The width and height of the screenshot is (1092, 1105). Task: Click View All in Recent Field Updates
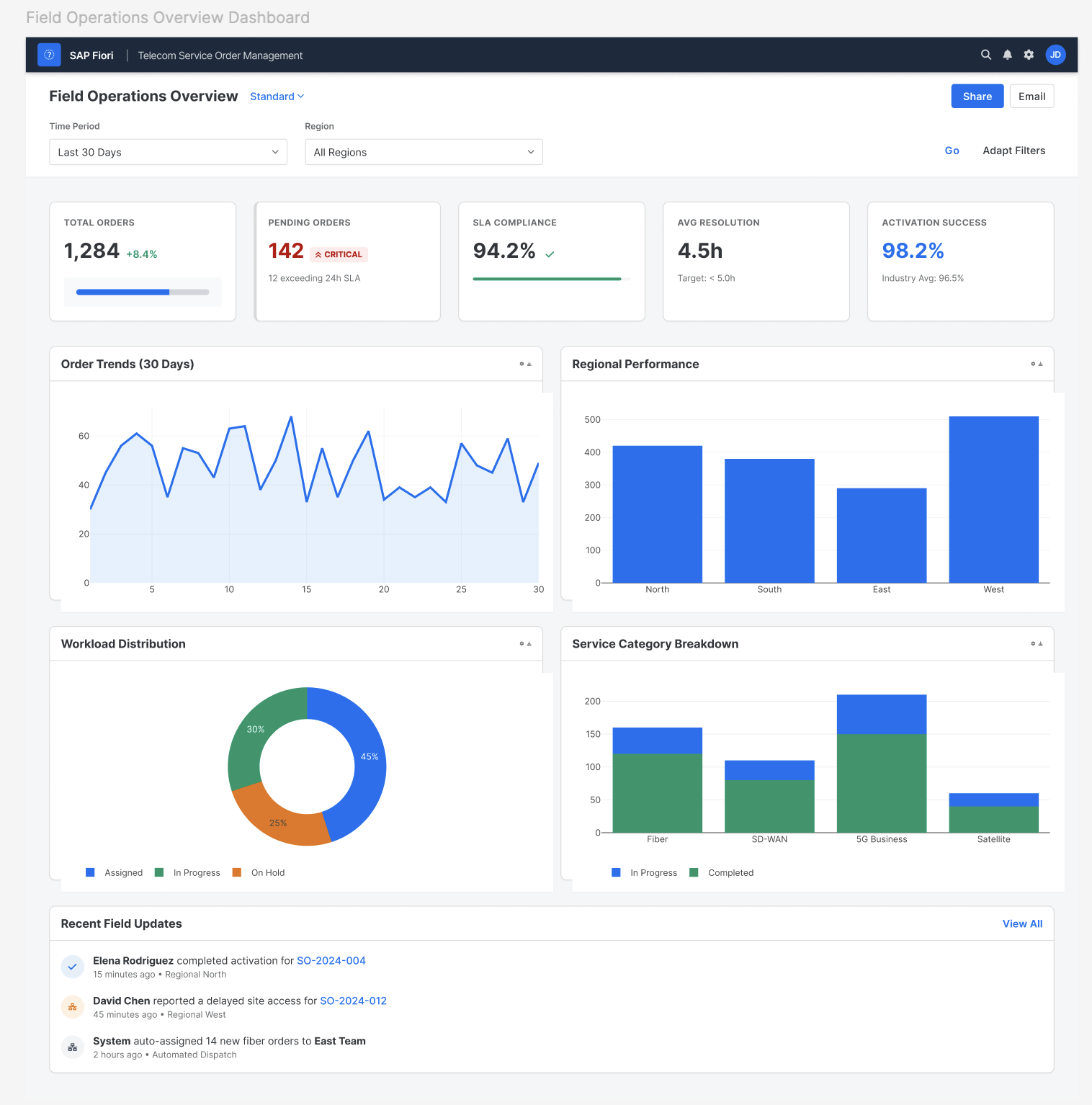pyautogui.click(x=1022, y=923)
